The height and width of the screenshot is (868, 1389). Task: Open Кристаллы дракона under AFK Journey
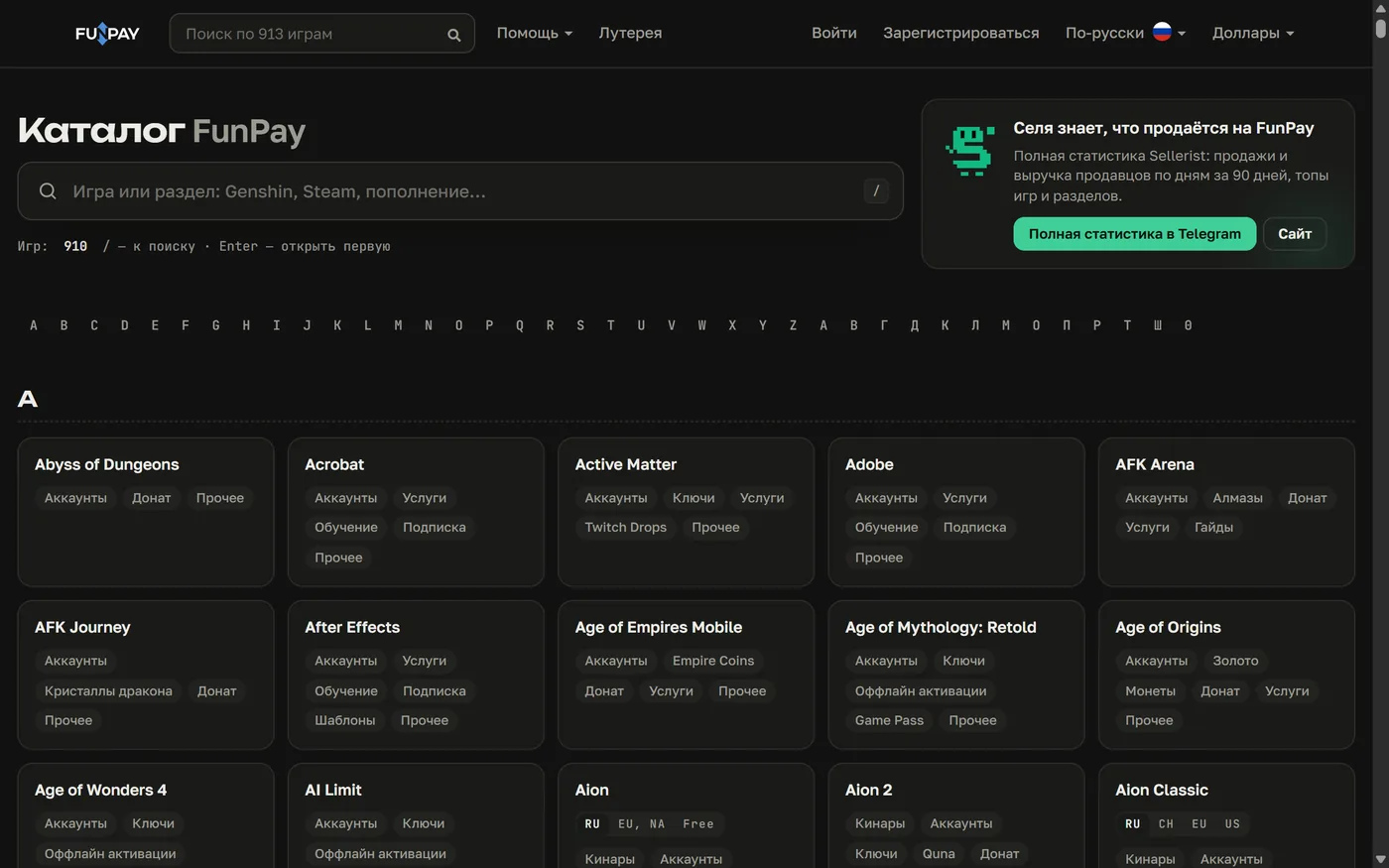click(108, 691)
